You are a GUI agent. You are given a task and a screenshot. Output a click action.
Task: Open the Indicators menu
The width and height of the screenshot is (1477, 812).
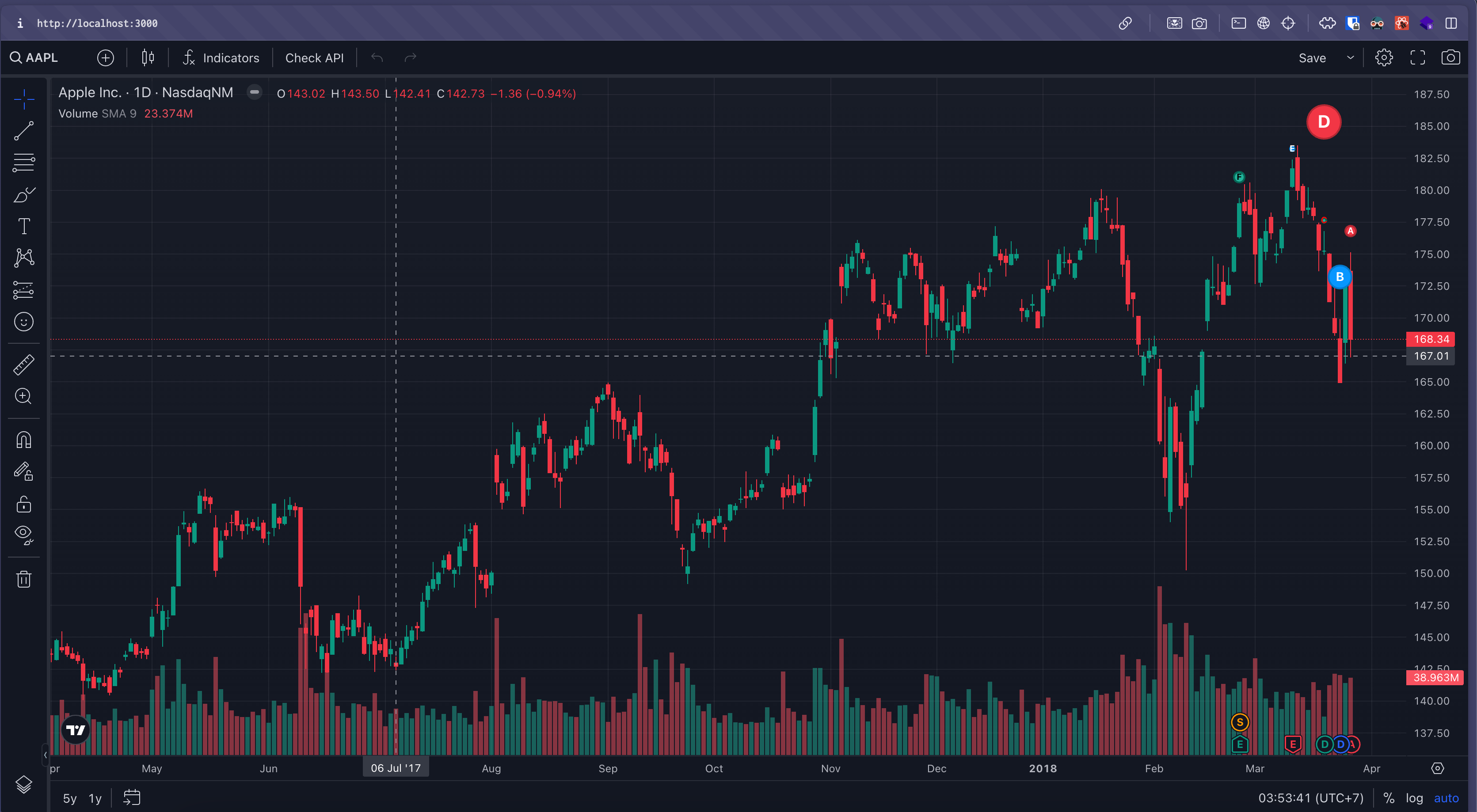click(221, 57)
